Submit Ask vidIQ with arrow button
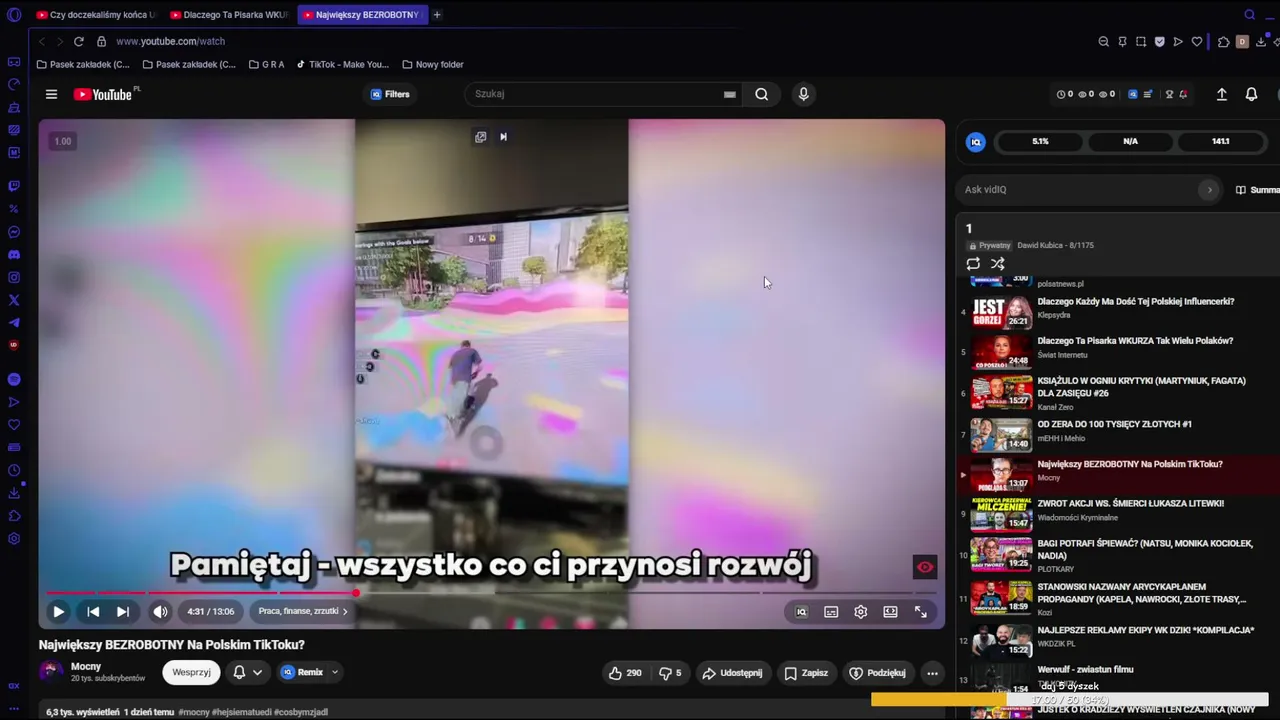This screenshot has height=720, width=1280. 1209,189
